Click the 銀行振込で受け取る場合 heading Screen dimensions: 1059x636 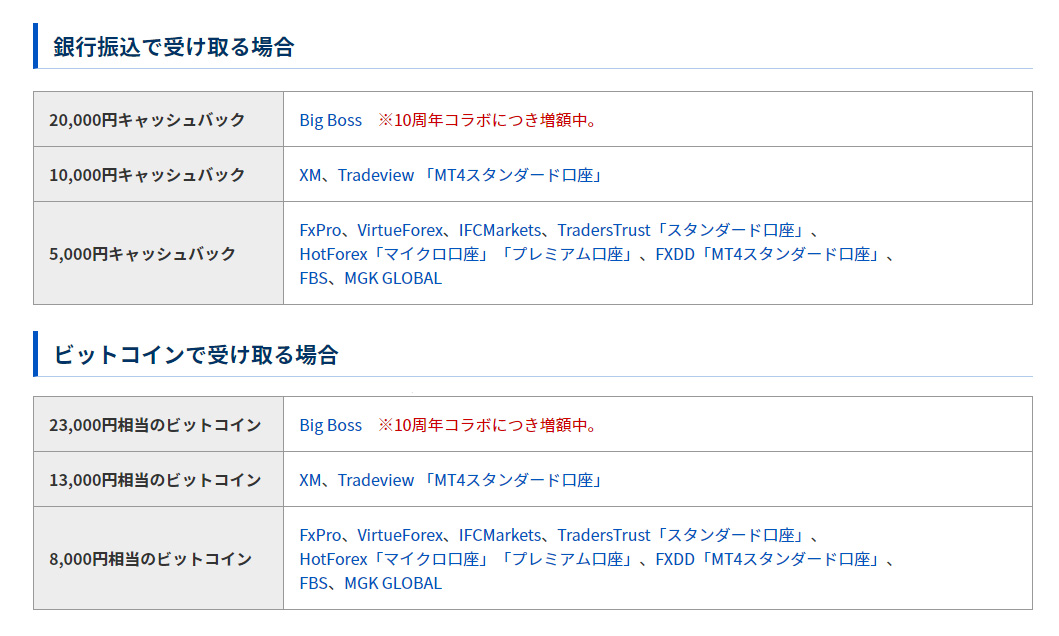[x=174, y=47]
